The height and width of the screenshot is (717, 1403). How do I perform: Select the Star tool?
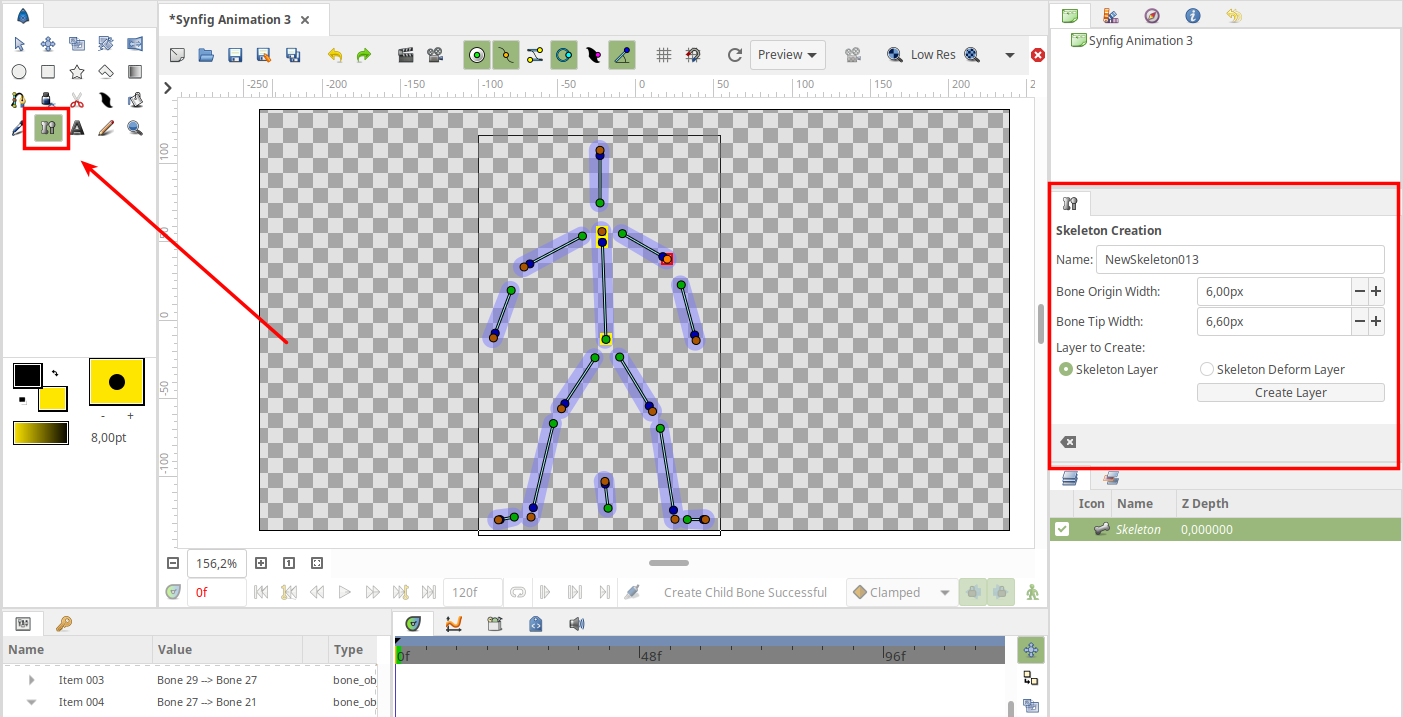[x=76, y=72]
